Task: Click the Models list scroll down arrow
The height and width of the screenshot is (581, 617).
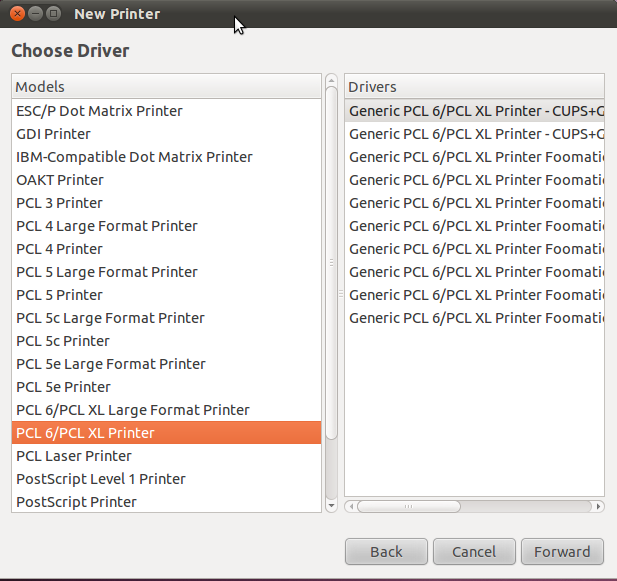Action: [x=331, y=506]
